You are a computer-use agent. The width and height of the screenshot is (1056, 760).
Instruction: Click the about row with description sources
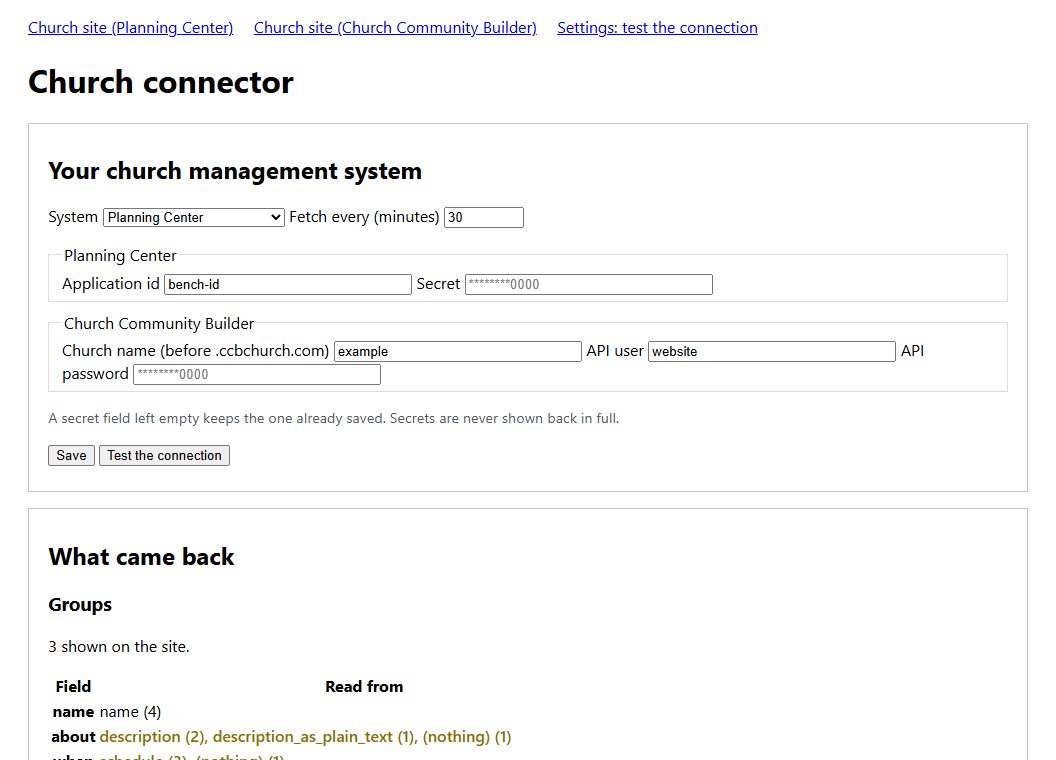pos(282,737)
